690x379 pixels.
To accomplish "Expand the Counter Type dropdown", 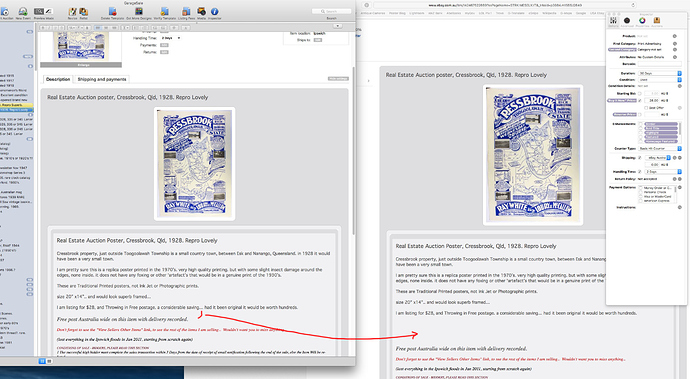I will click(660, 149).
